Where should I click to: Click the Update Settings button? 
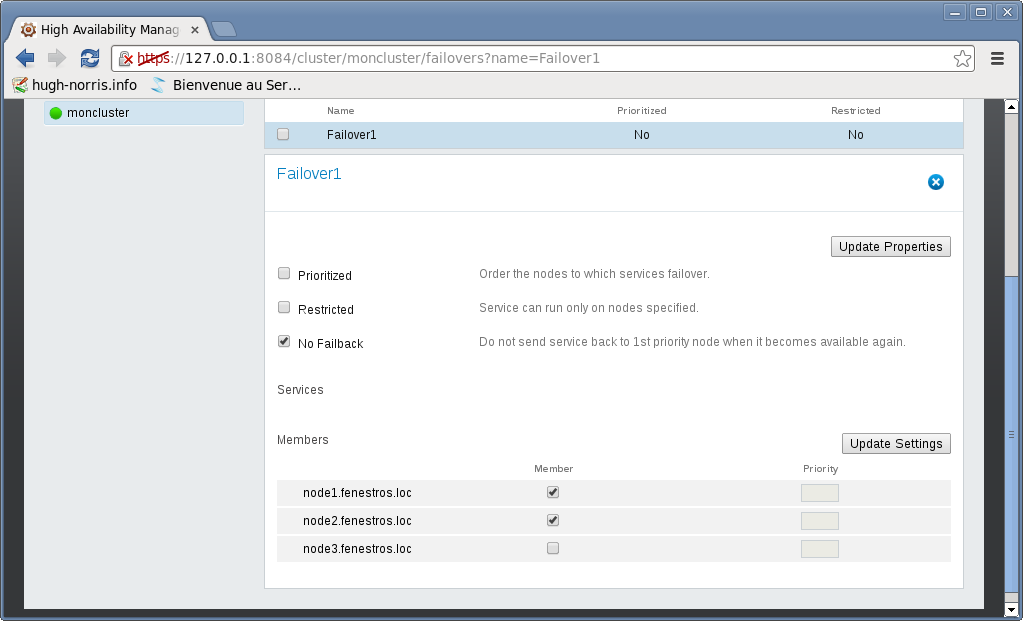click(895, 444)
